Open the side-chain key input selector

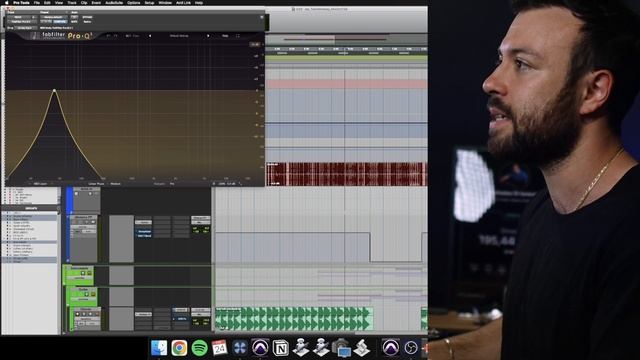click(25, 28)
